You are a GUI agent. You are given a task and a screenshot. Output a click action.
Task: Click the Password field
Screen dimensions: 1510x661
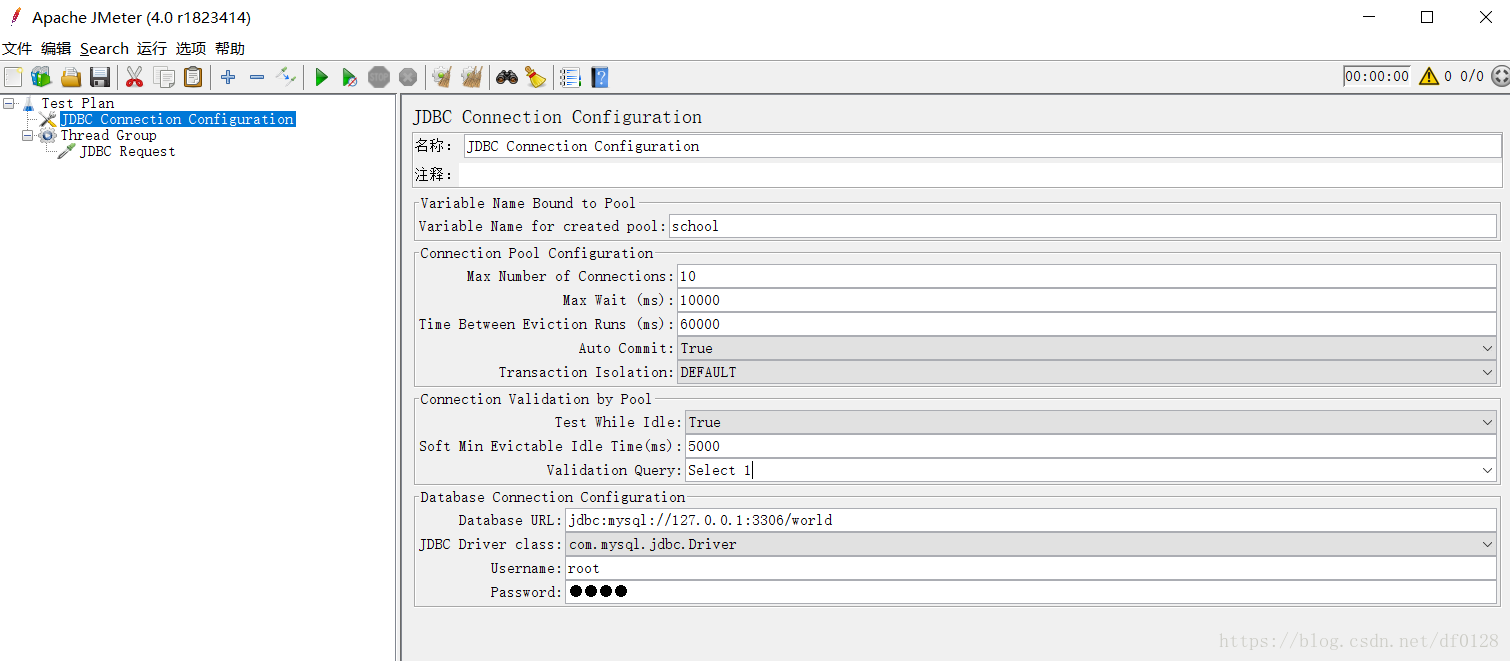click(x=1031, y=592)
